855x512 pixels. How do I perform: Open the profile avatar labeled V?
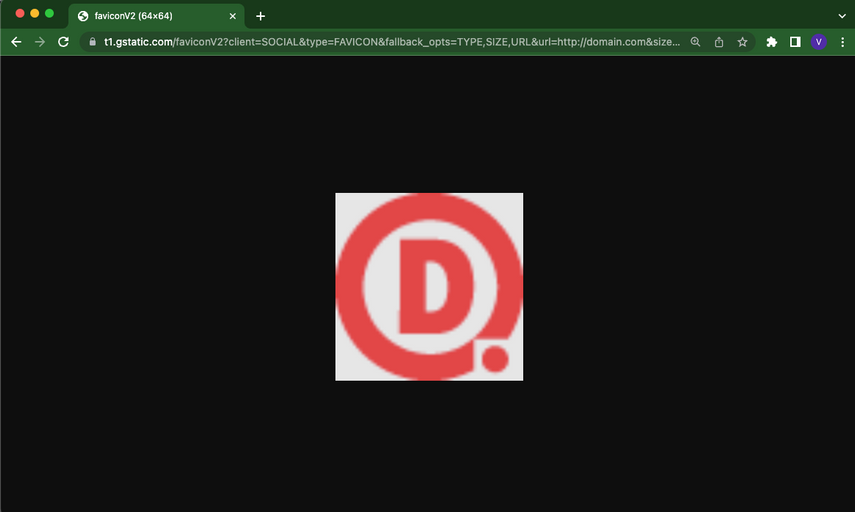818,42
